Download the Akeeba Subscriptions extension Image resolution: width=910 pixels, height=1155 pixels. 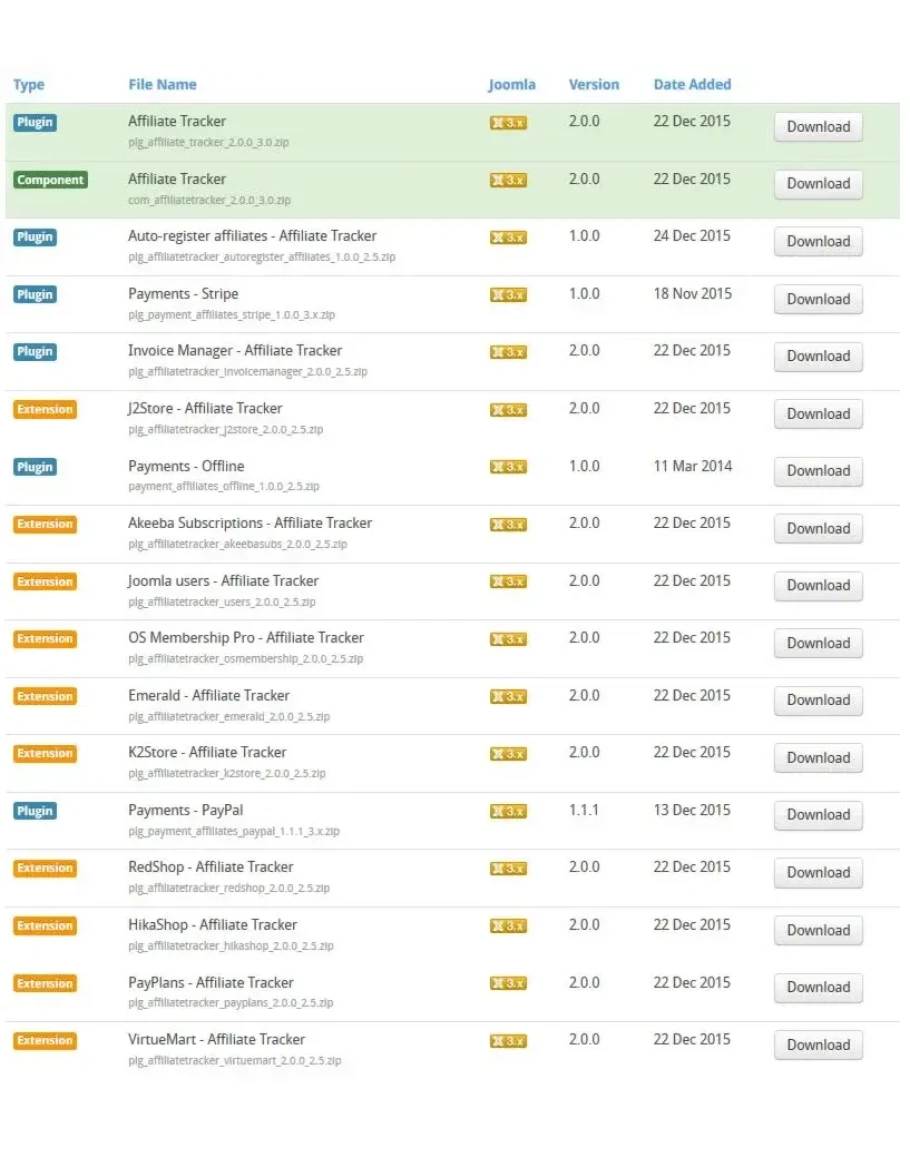coord(817,529)
